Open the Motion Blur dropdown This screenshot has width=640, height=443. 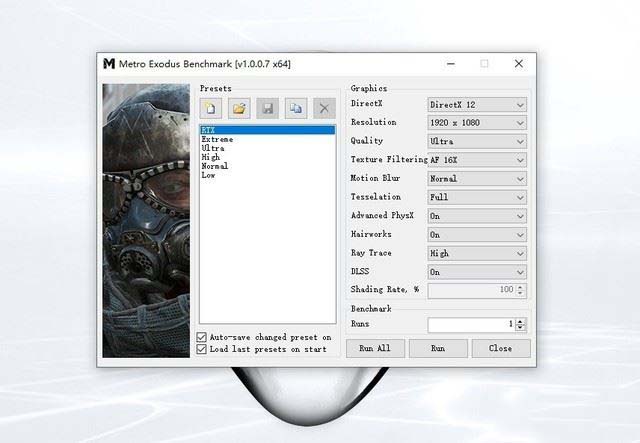477,179
